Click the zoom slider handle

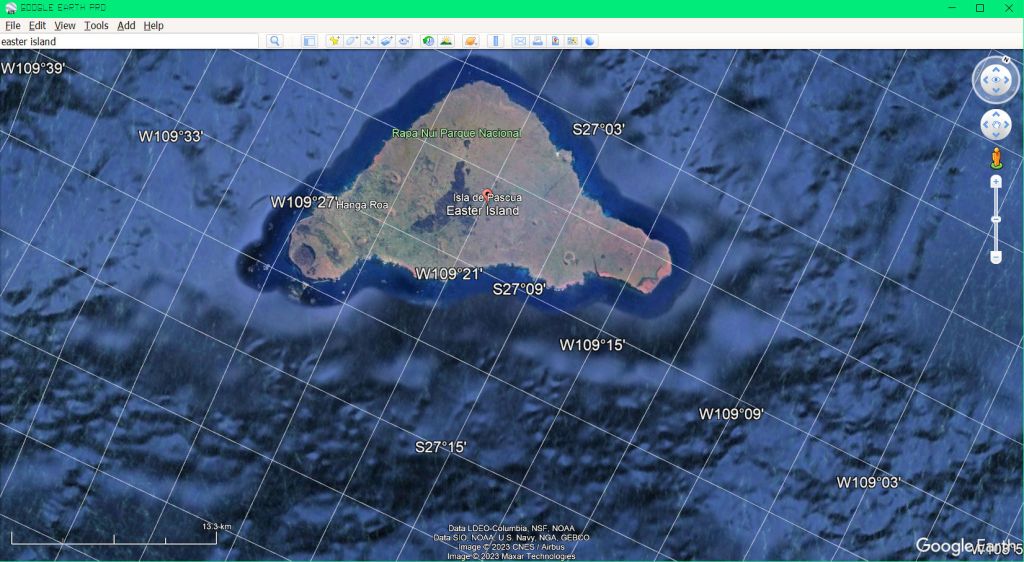click(x=996, y=219)
